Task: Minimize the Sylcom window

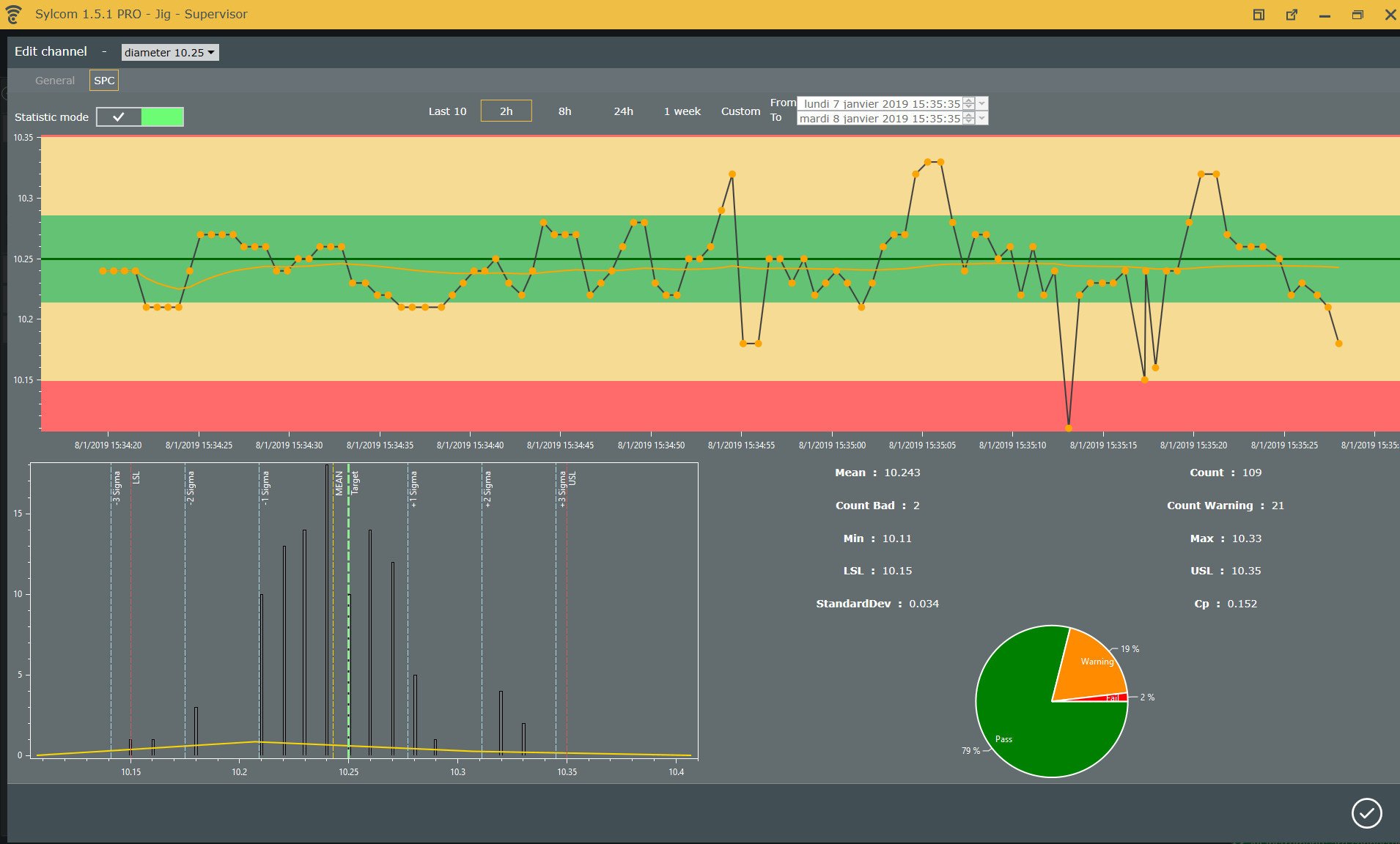Action: pos(1325,15)
